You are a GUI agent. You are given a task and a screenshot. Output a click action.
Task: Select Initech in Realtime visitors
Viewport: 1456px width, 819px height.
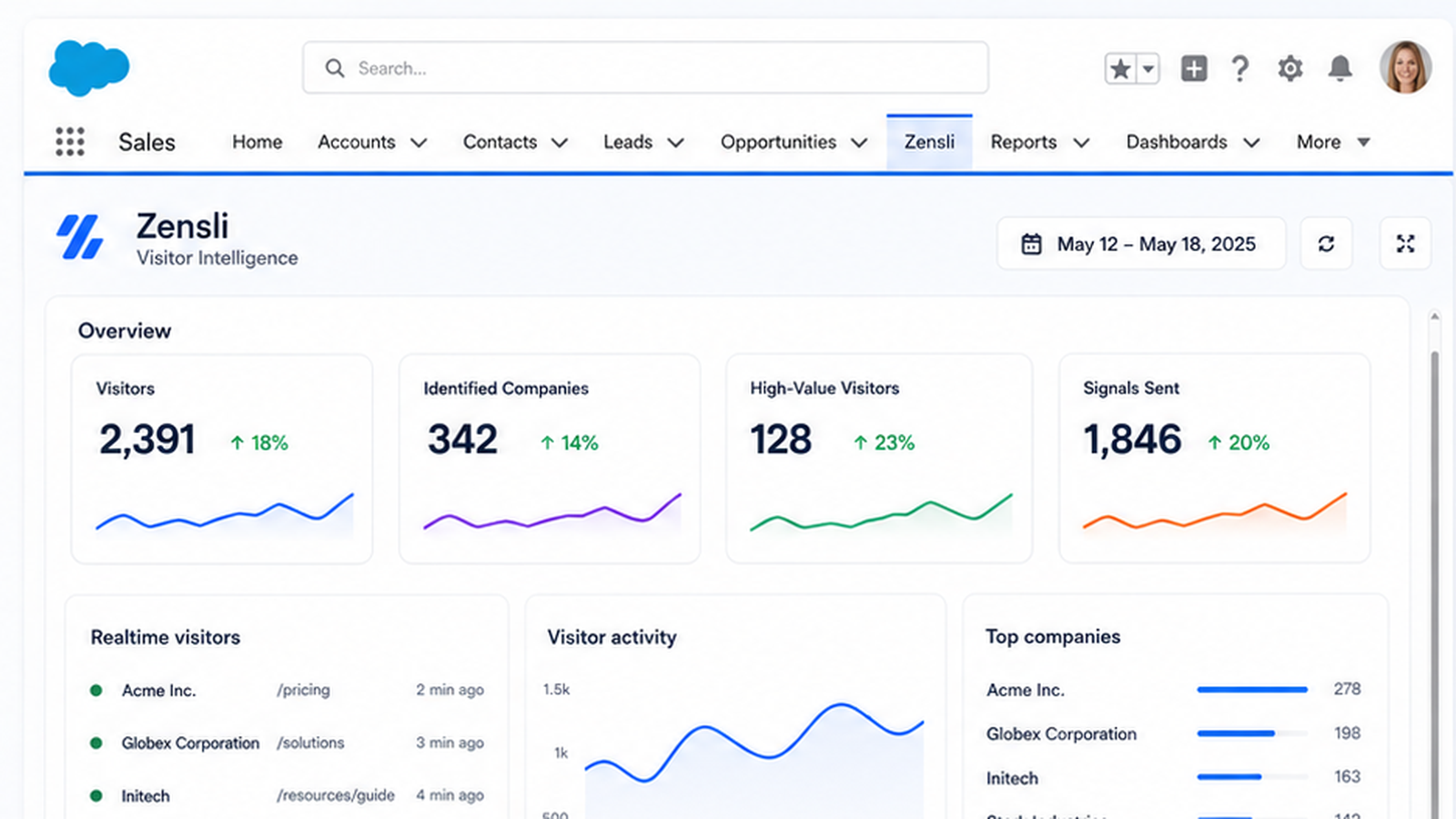click(x=146, y=796)
